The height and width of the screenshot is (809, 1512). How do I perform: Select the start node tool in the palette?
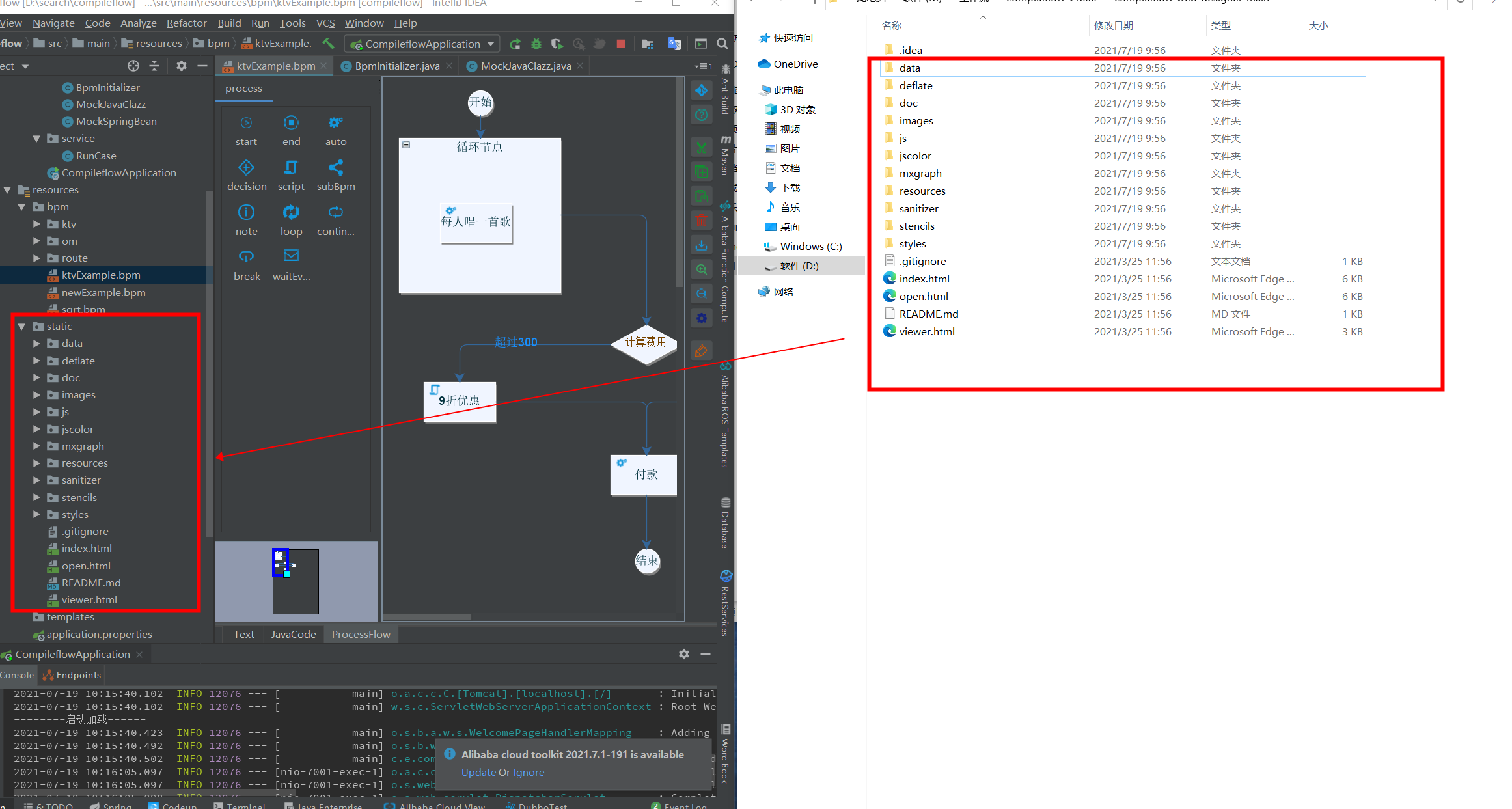tap(246, 129)
